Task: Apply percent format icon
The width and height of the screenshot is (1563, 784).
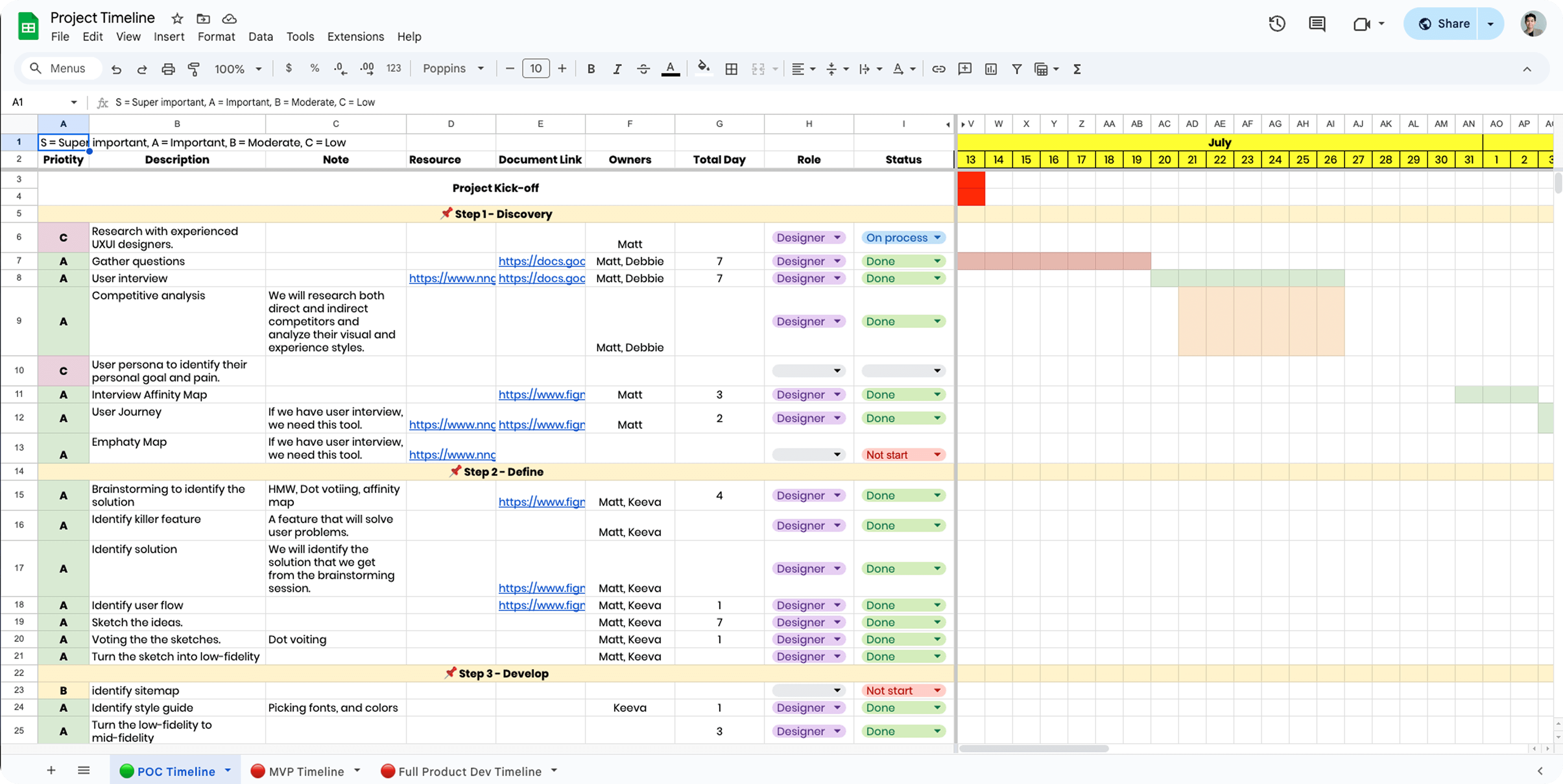Action: click(x=314, y=68)
